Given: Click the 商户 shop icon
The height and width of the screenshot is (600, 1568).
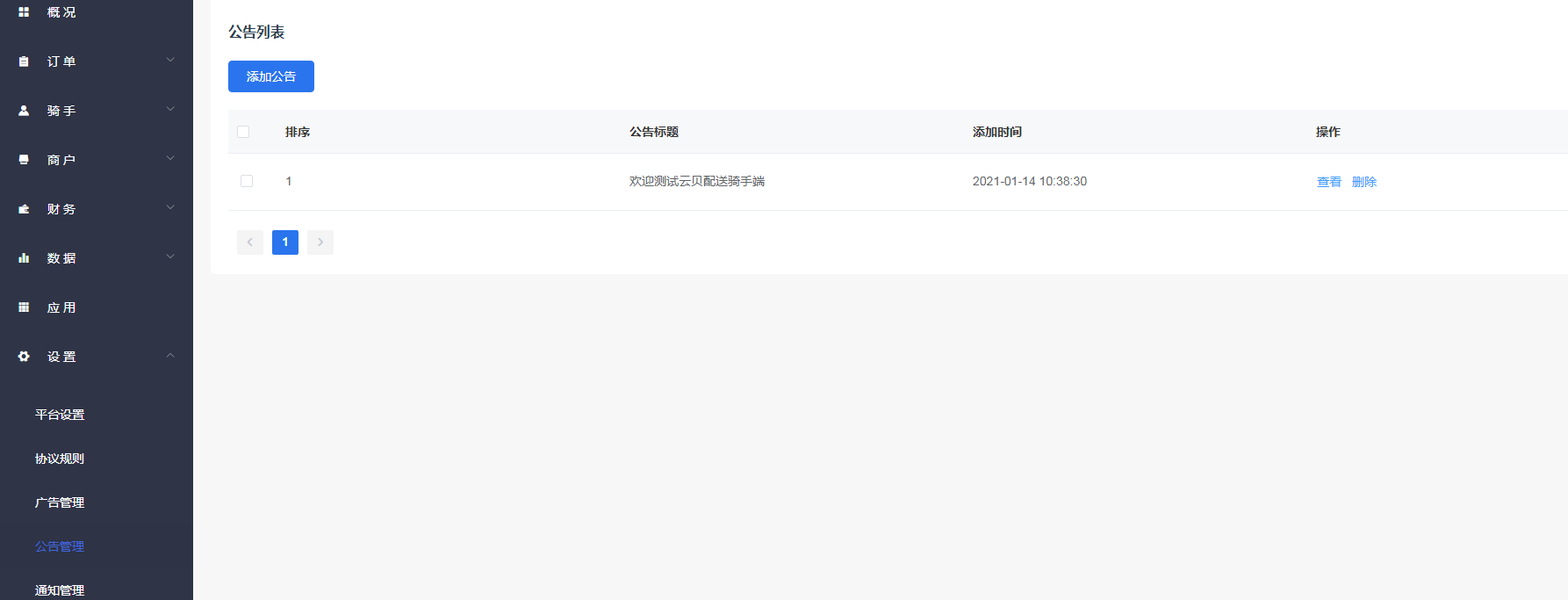Looking at the screenshot, I should (x=24, y=160).
